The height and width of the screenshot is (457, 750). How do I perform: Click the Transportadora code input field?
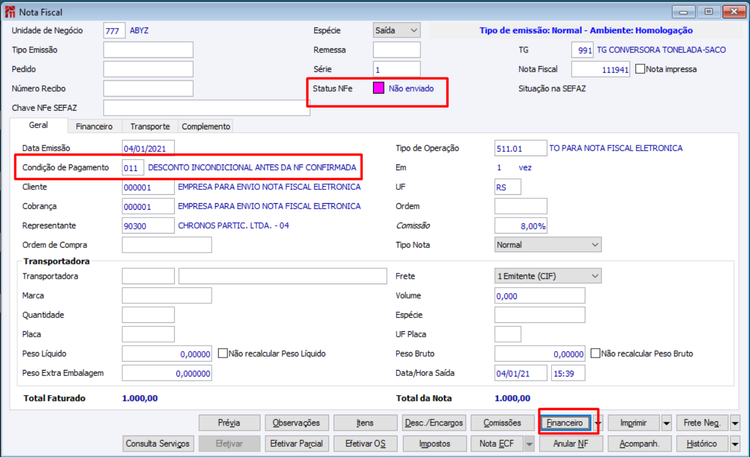click(148, 276)
